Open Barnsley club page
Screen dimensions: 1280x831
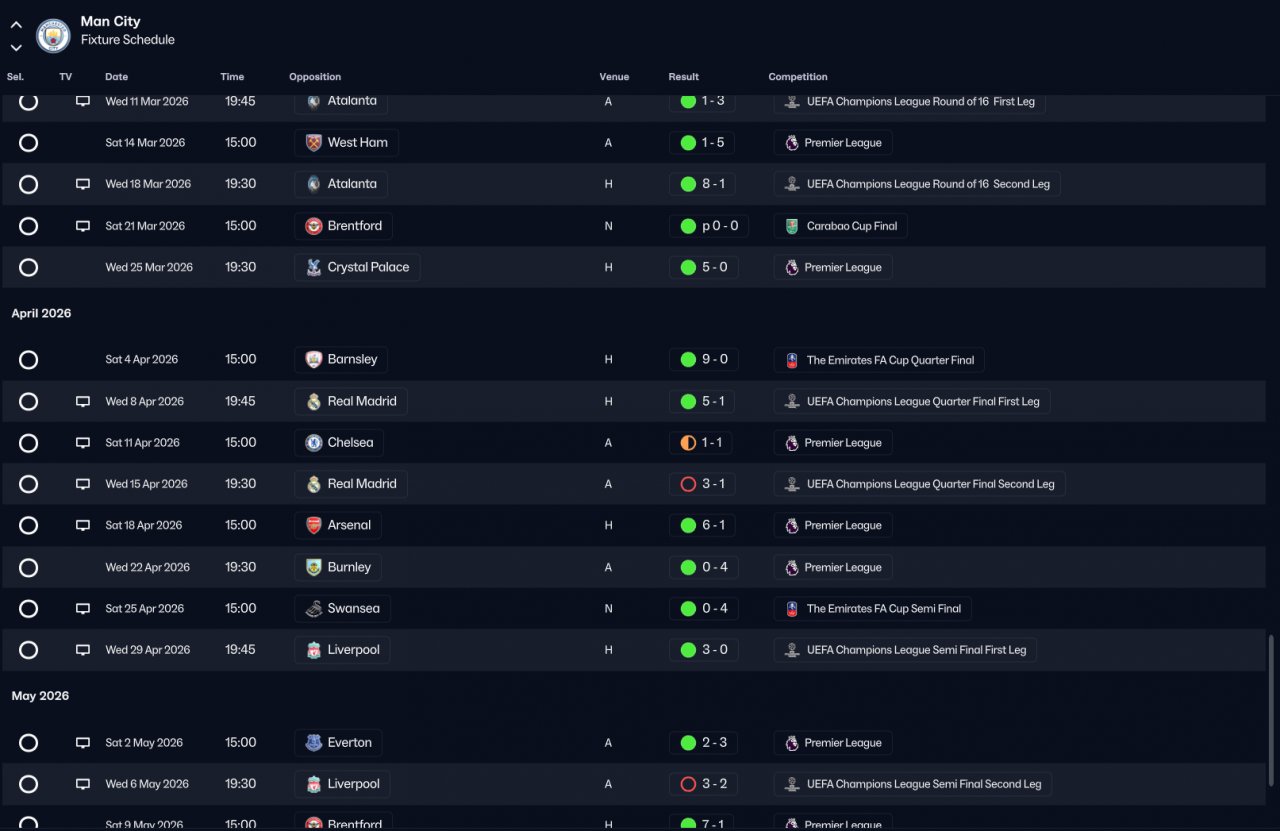click(x=341, y=360)
